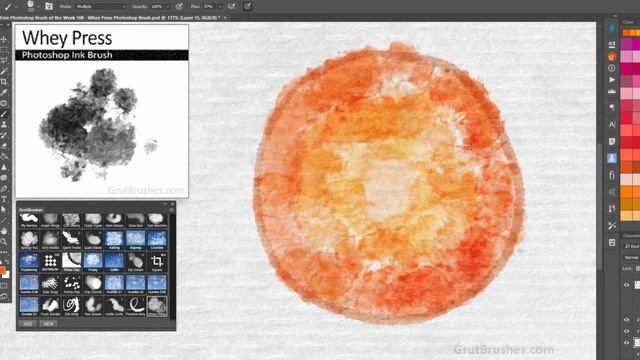Select the Brush tool in left toolbar
The height and width of the screenshot is (360, 640).
[x=4, y=114]
